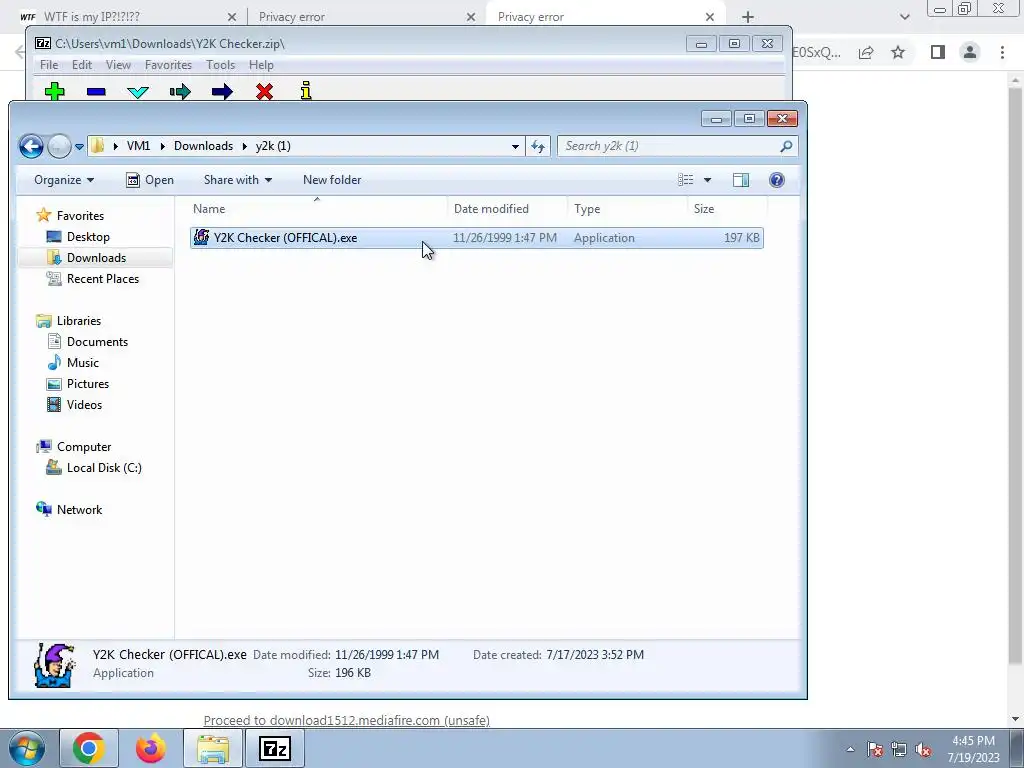Select Computer in the navigation pane
1024x768 pixels.
(x=84, y=447)
